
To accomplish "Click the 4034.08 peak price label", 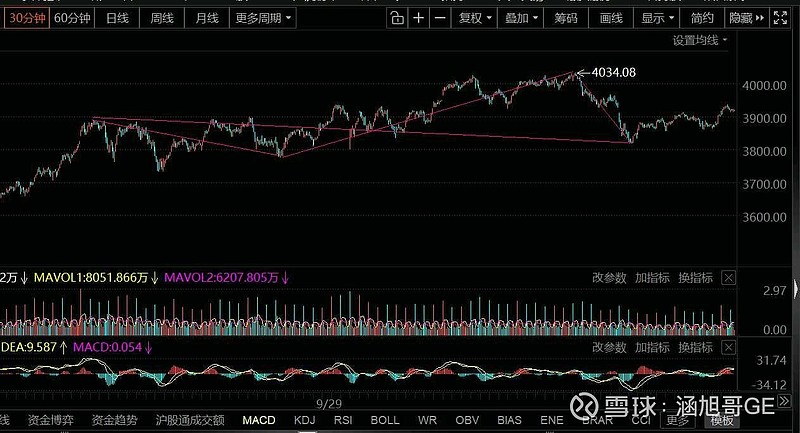I will click(x=613, y=72).
